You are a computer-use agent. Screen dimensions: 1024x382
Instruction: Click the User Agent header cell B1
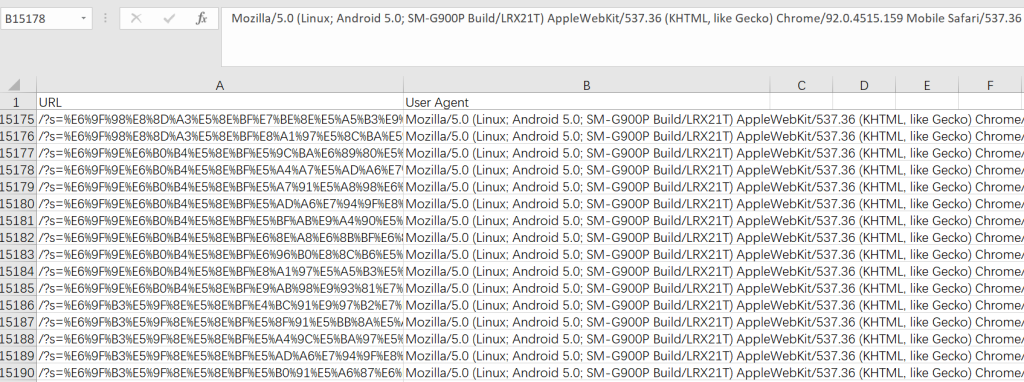[586, 103]
